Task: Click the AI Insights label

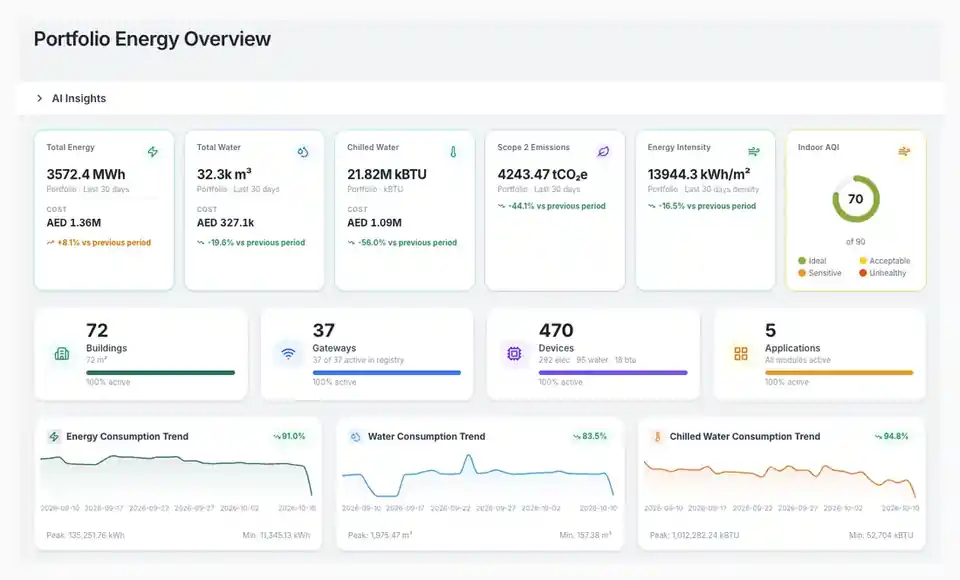Action: coord(79,98)
